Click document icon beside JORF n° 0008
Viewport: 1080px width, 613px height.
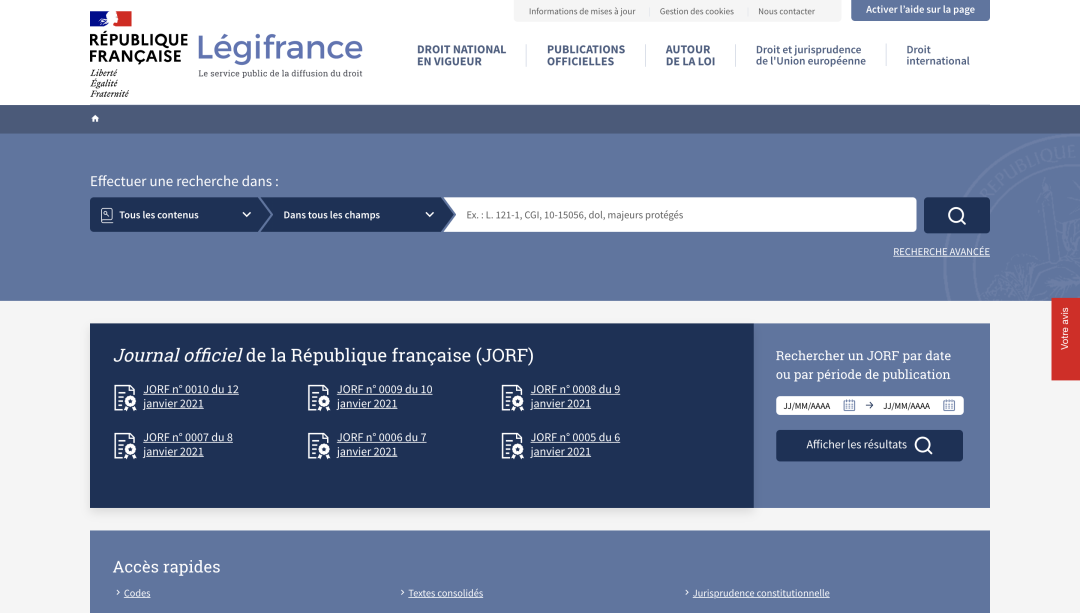click(x=512, y=397)
